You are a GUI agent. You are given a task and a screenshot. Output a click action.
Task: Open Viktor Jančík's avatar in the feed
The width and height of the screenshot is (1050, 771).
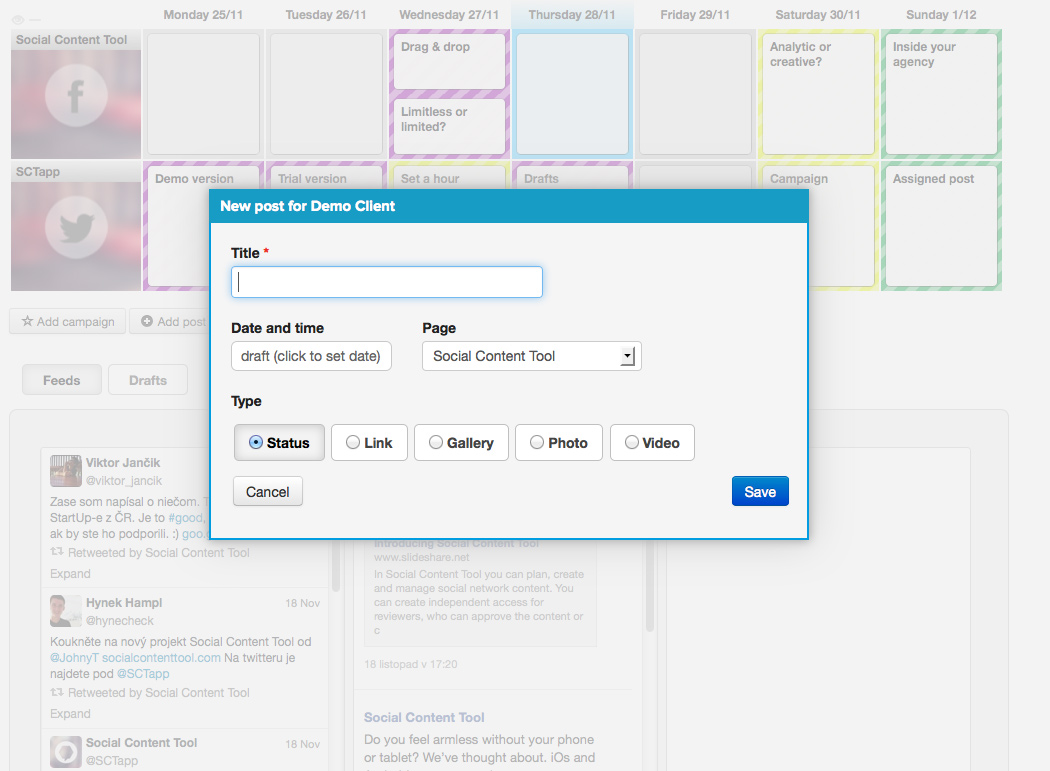pos(66,471)
